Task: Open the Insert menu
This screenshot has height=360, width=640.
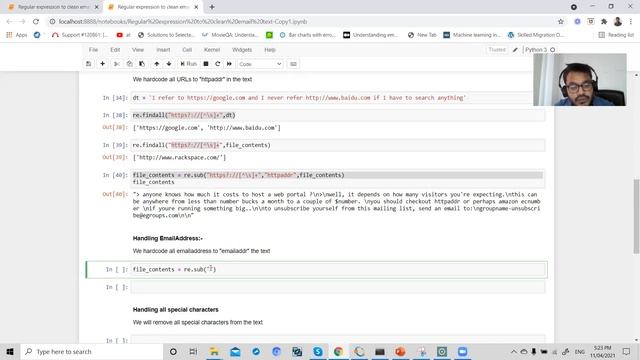Action: tap(163, 50)
